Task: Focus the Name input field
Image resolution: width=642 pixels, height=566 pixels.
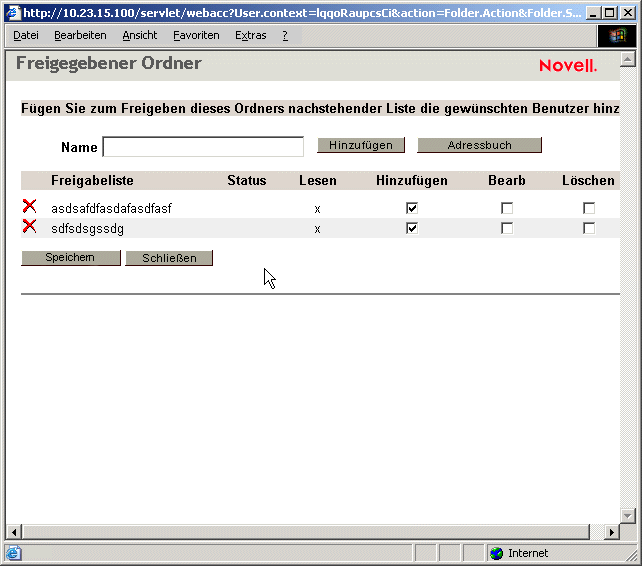Action: click(x=203, y=147)
